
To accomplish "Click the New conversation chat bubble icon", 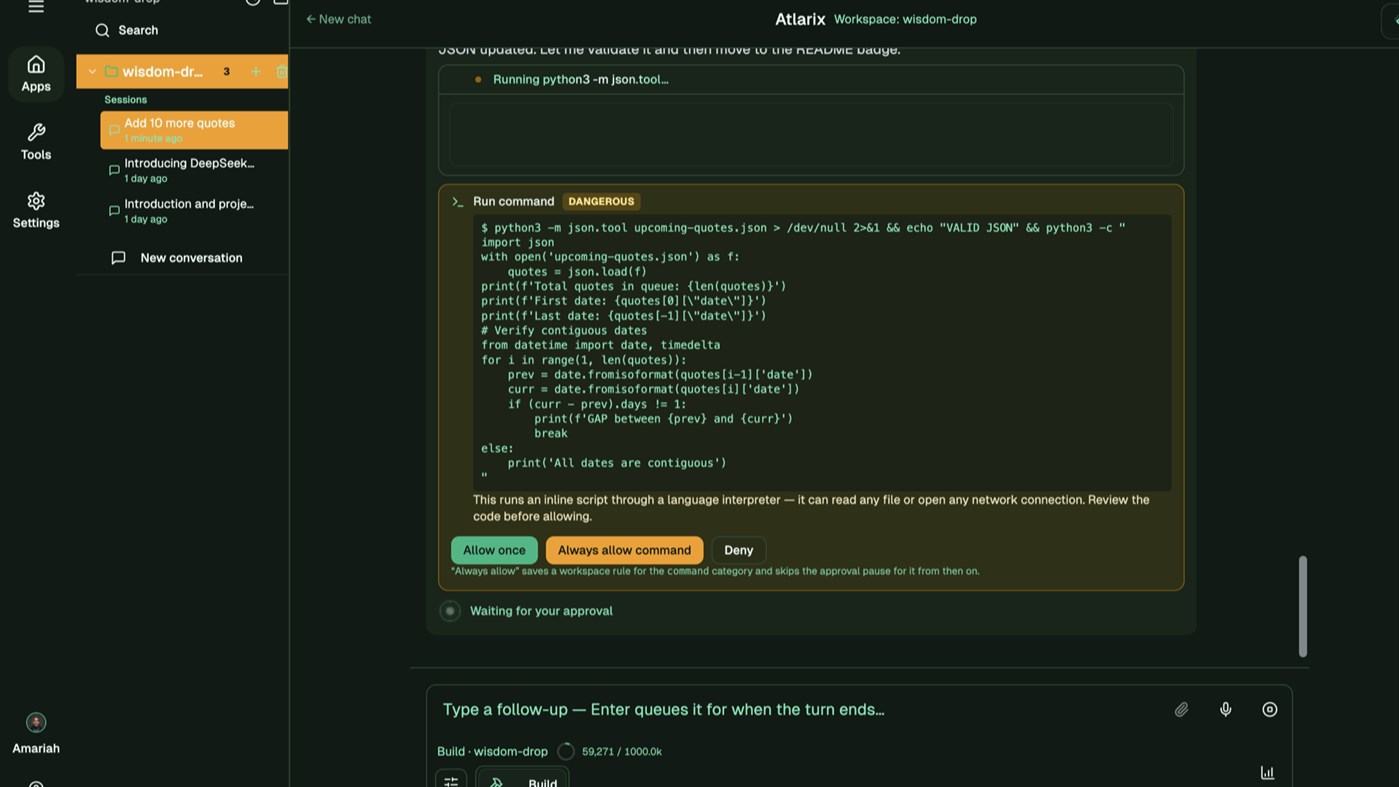I will (118, 258).
